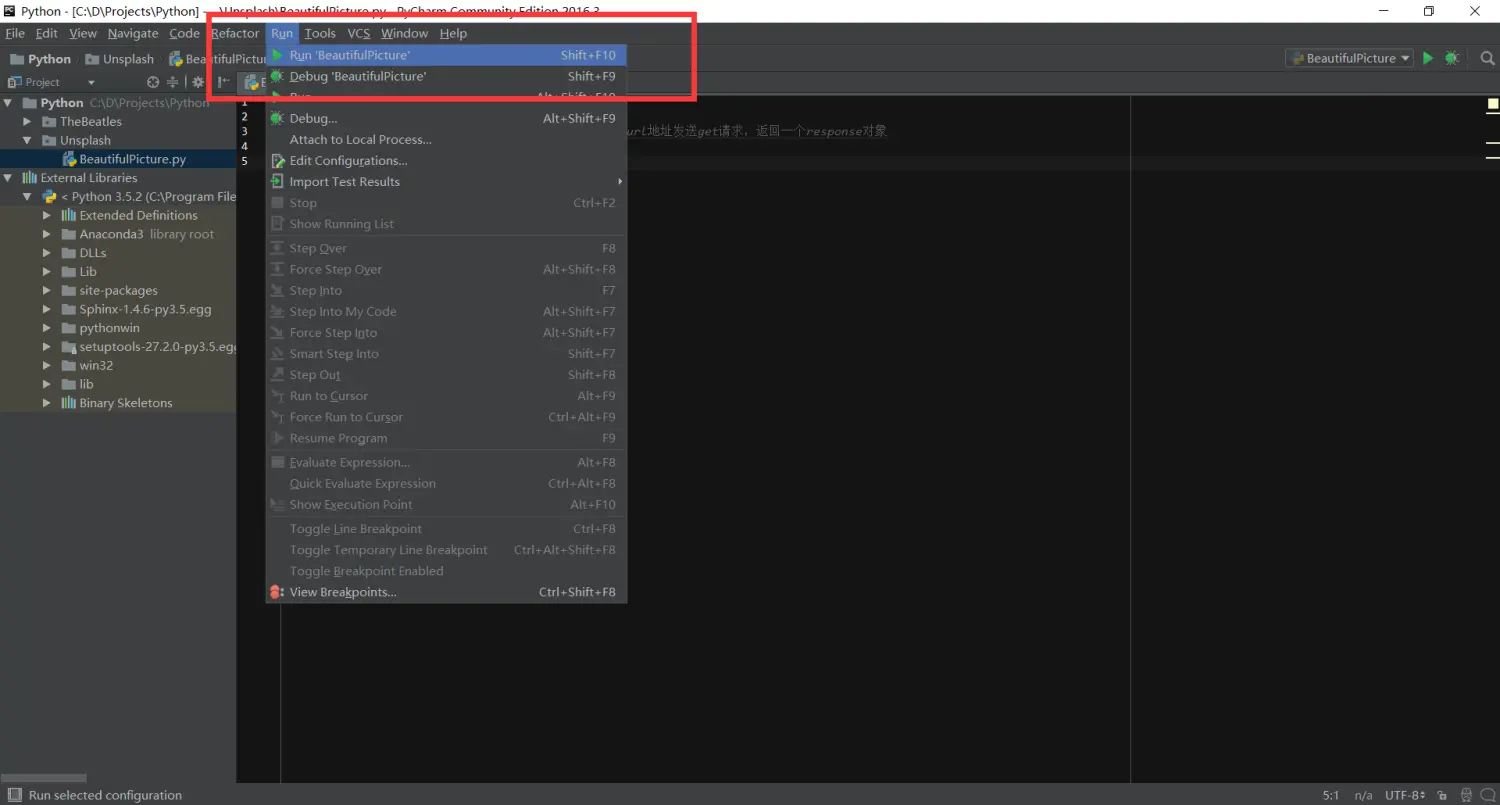The image size is (1500, 805).
Task: Click line number 3 in the editor gutter
Action: click(244, 131)
